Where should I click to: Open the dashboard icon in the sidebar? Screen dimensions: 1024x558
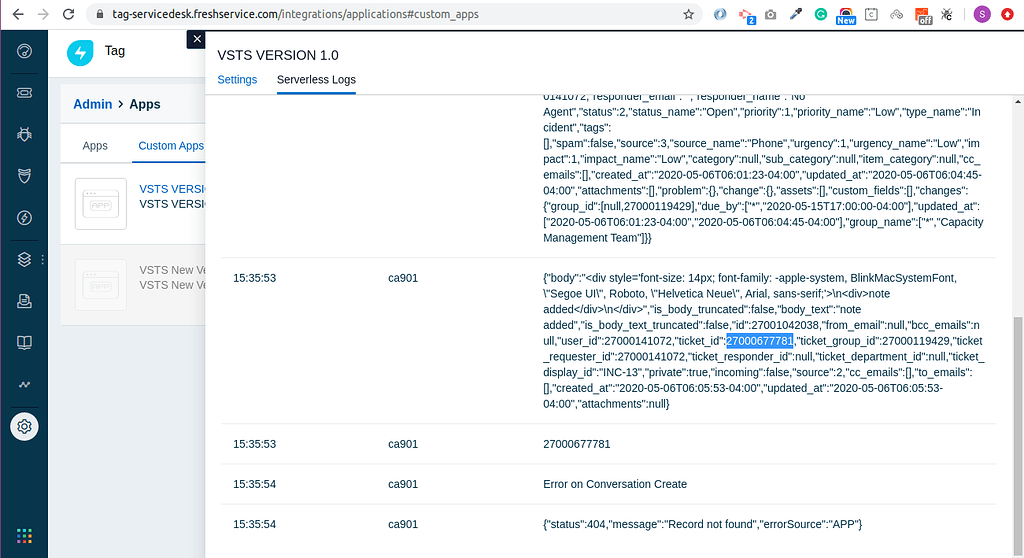pyautogui.click(x=24, y=51)
